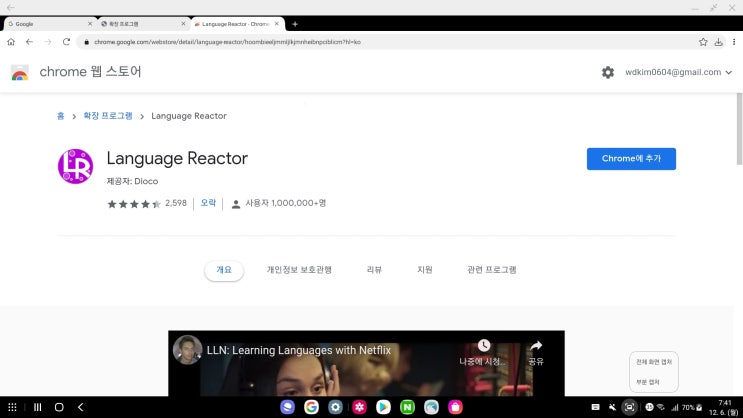Click the 확장 프로그램 breadcrumb link
743x418 pixels.
point(108,116)
